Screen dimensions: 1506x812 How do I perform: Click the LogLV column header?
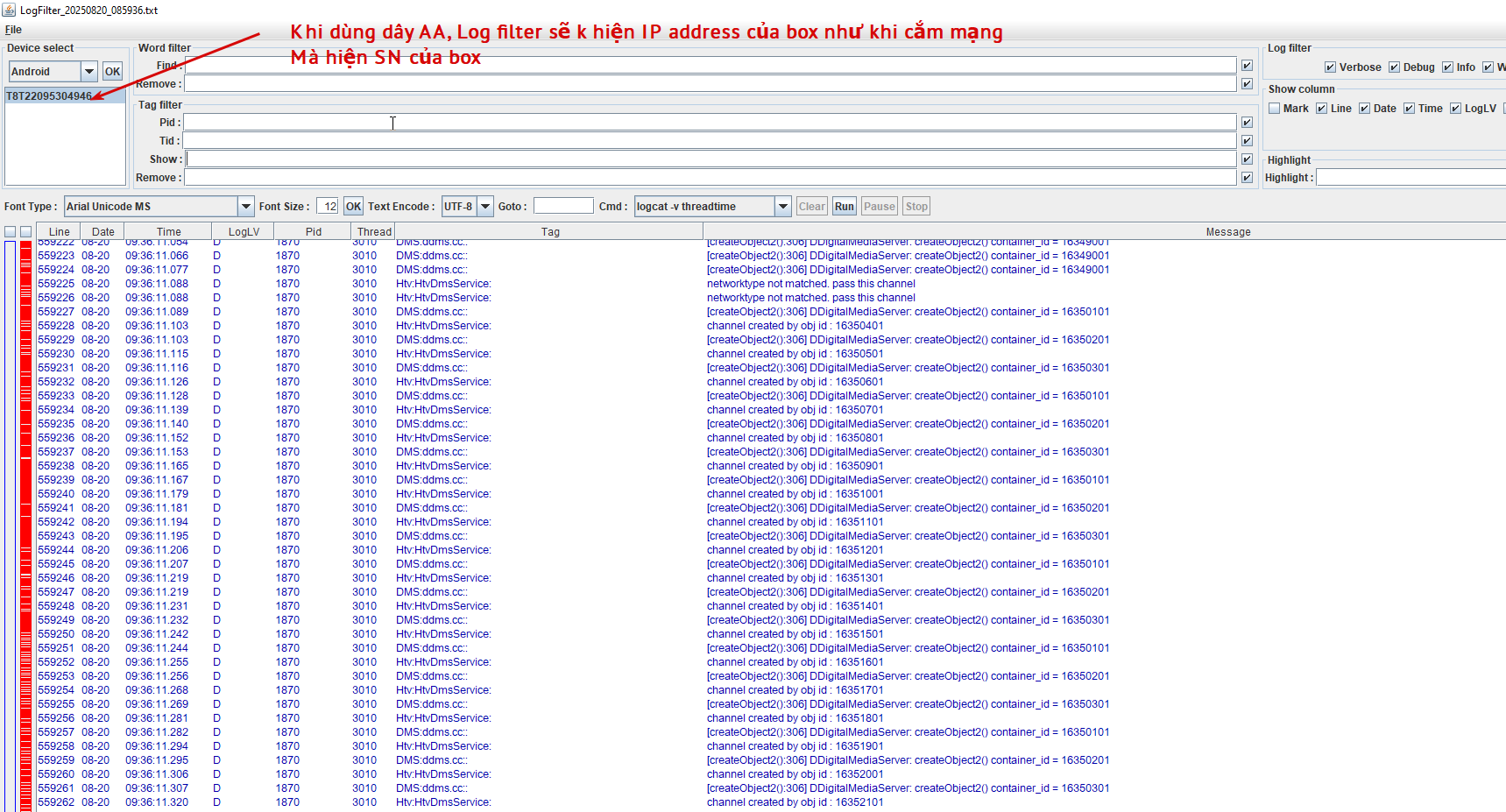coord(244,232)
